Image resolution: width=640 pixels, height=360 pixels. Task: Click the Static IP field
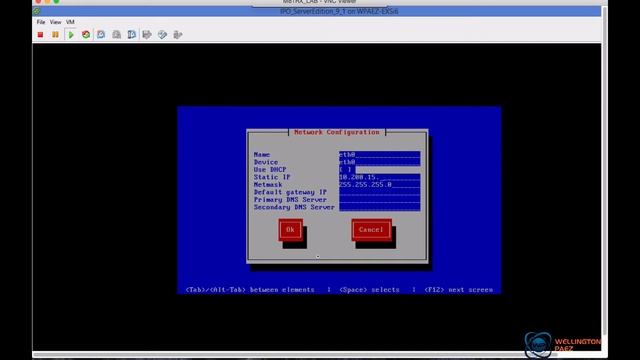pos(380,177)
